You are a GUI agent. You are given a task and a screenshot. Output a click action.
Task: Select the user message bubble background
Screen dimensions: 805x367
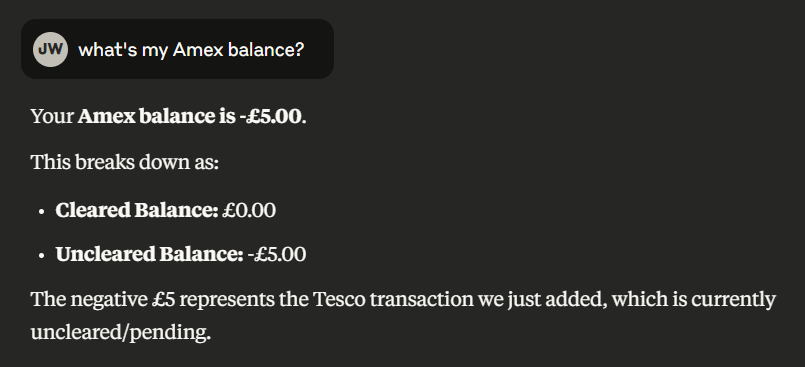point(177,49)
